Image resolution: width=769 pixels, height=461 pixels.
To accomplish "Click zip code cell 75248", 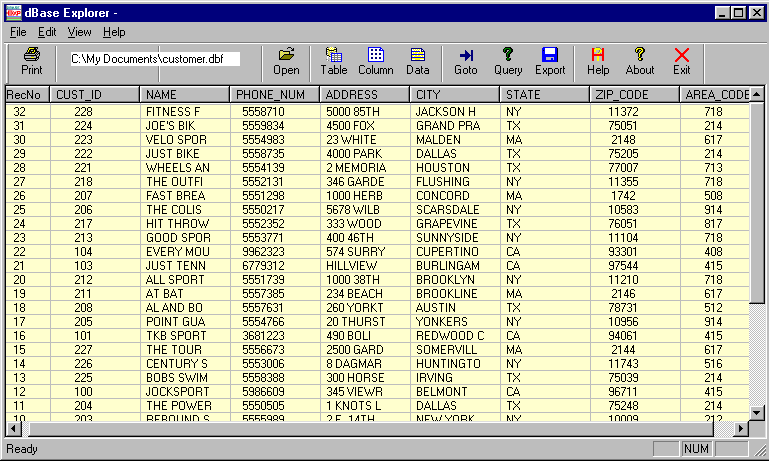I will coord(635,406).
